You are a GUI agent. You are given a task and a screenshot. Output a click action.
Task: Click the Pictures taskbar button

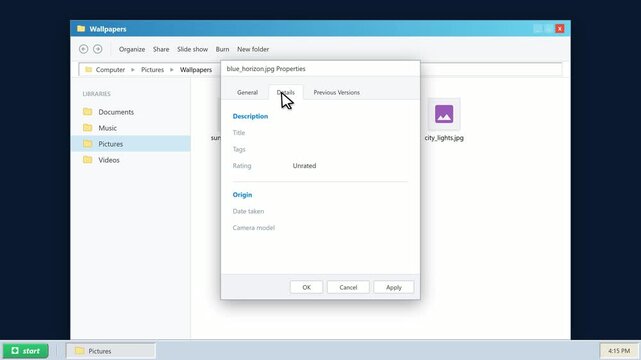point(110,351)
